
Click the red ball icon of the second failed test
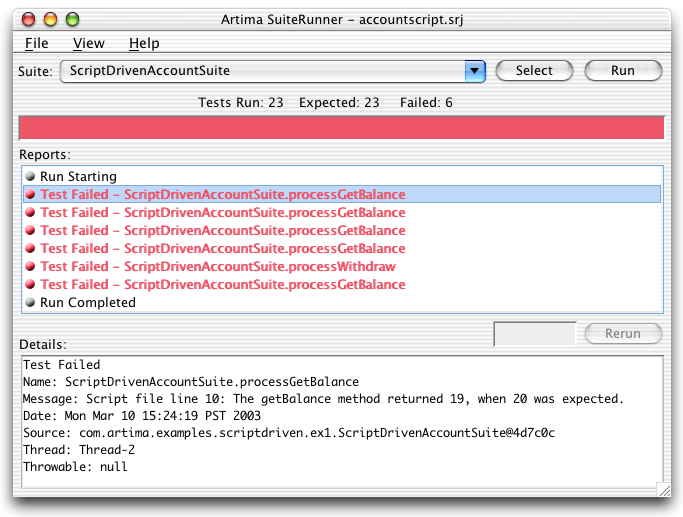tap(30, 213)
